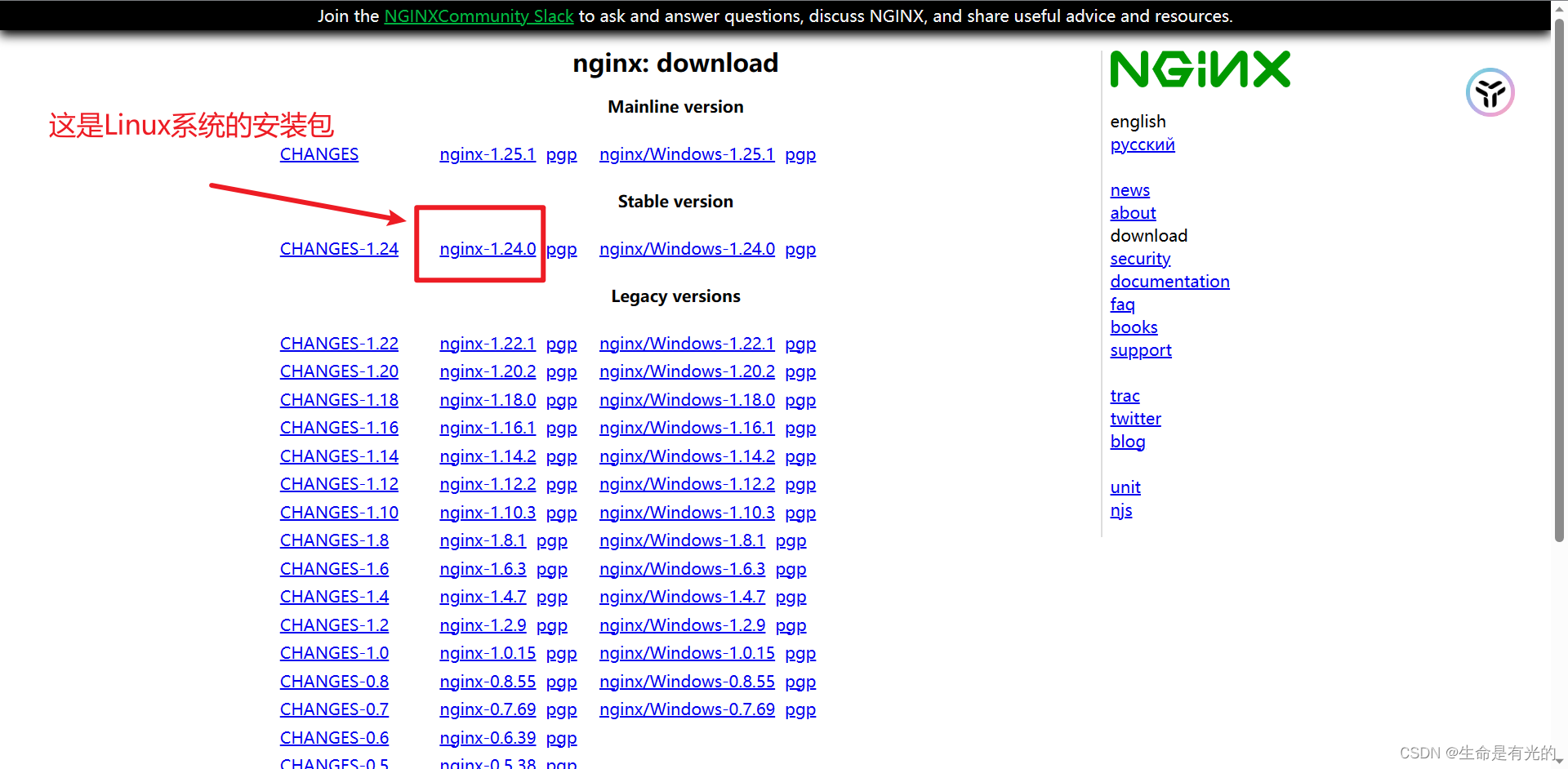Image resolution: width=1568 pixels, height=769 pixels.
Task: Download nginx-1.10.3 package
Action: (x=488, y=513)
